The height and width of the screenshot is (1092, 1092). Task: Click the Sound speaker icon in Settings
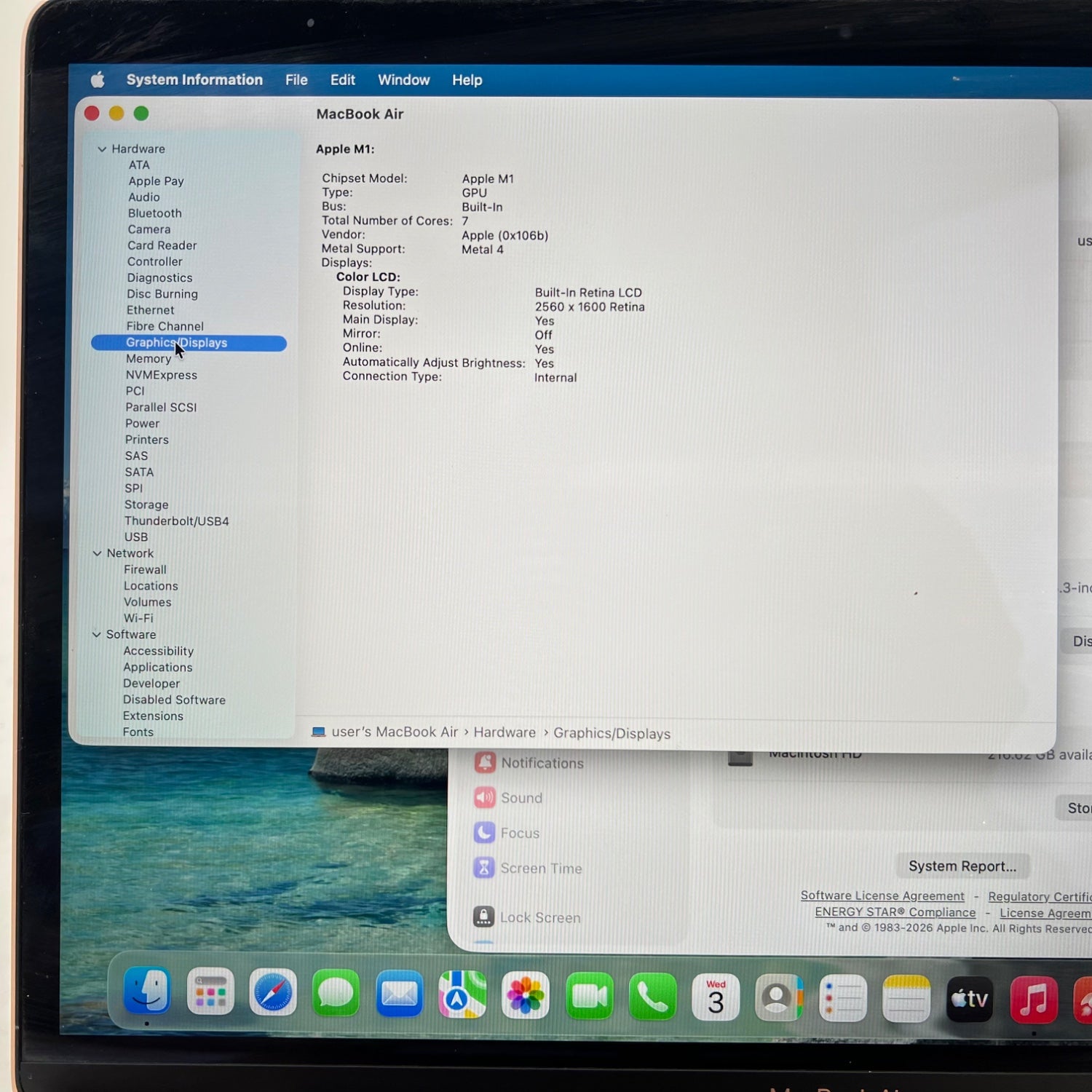coord(484,797)
